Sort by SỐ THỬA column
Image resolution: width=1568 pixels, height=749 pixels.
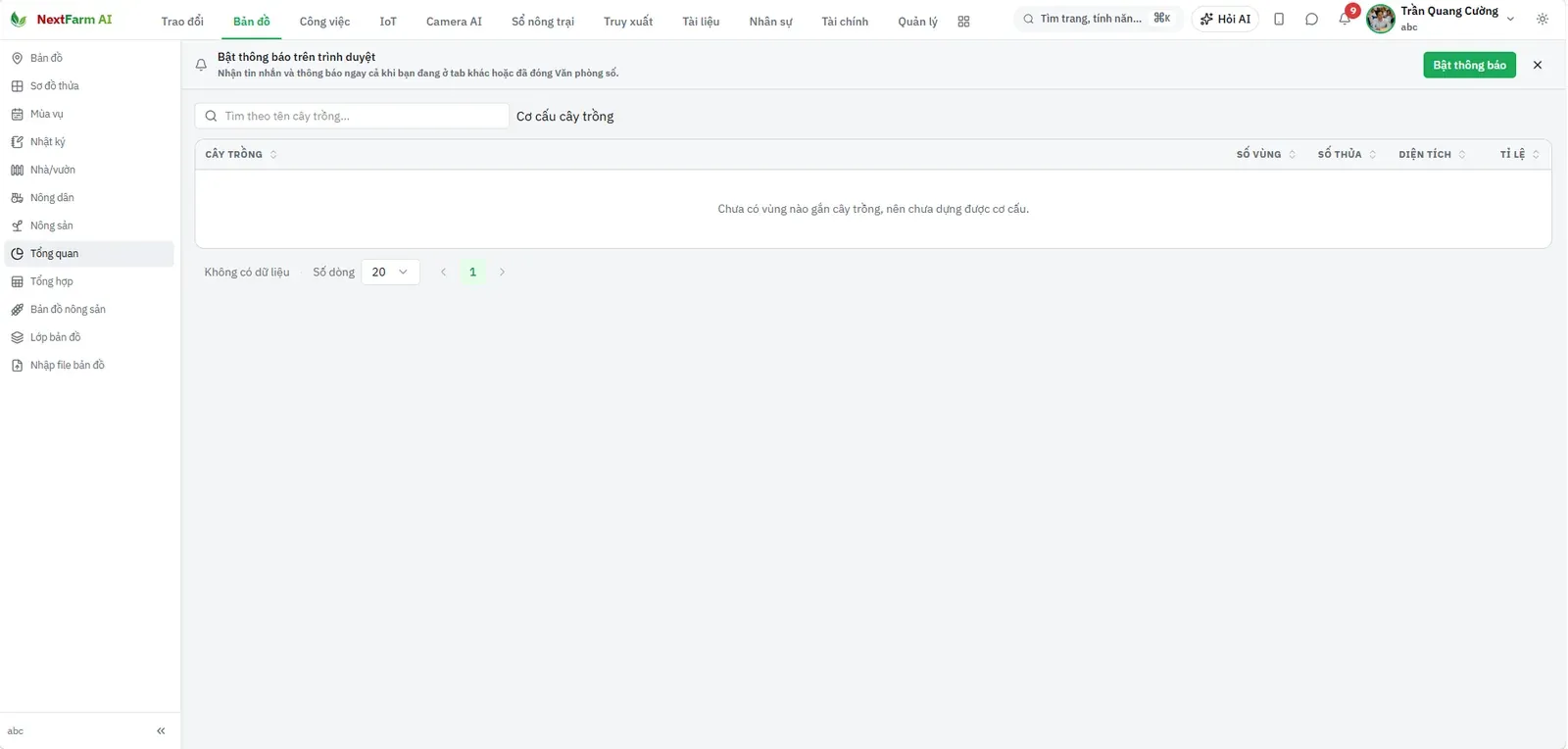coord(1347,155)
